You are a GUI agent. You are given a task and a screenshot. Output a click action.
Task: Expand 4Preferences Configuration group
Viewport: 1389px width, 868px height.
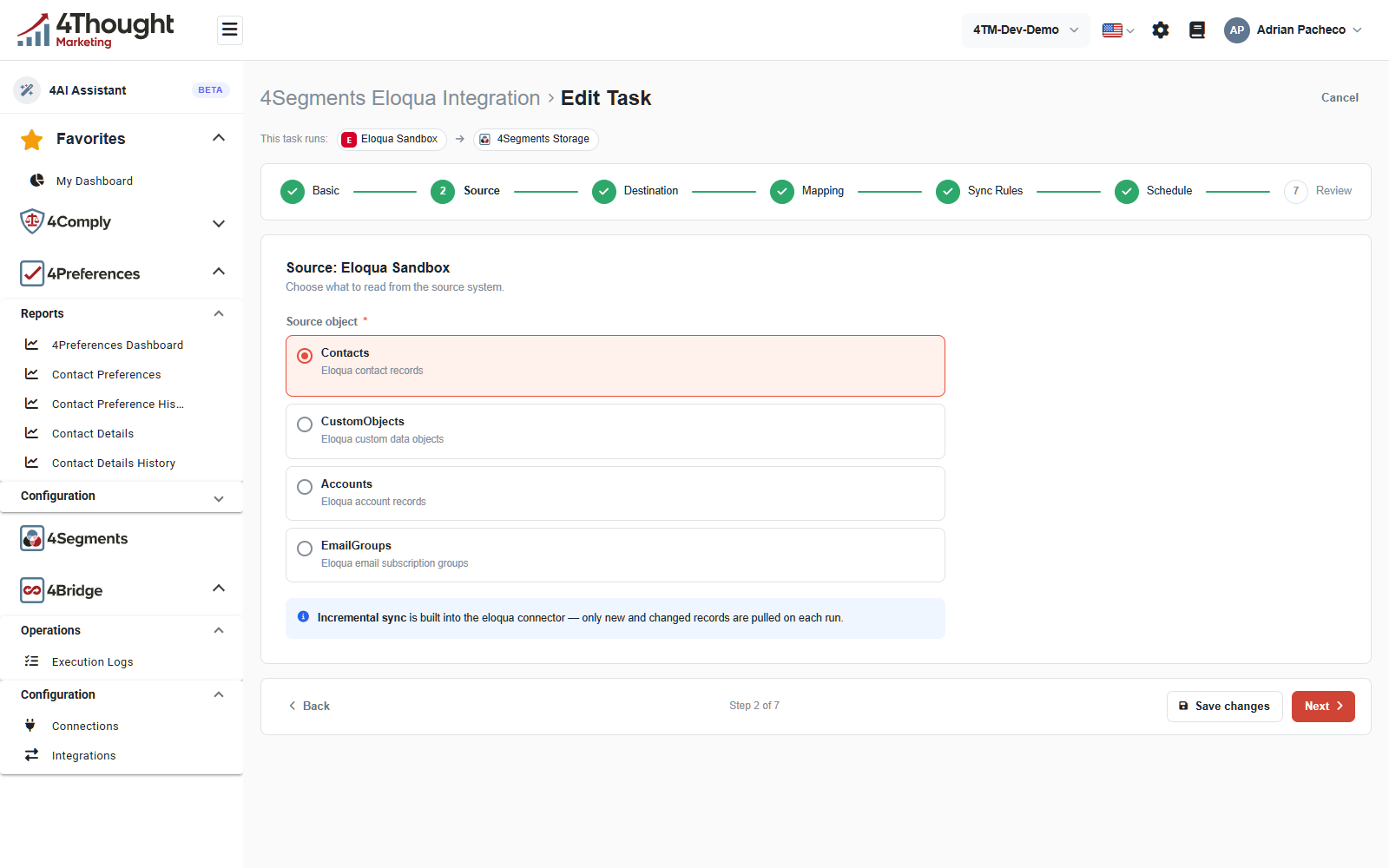point(219,499)
